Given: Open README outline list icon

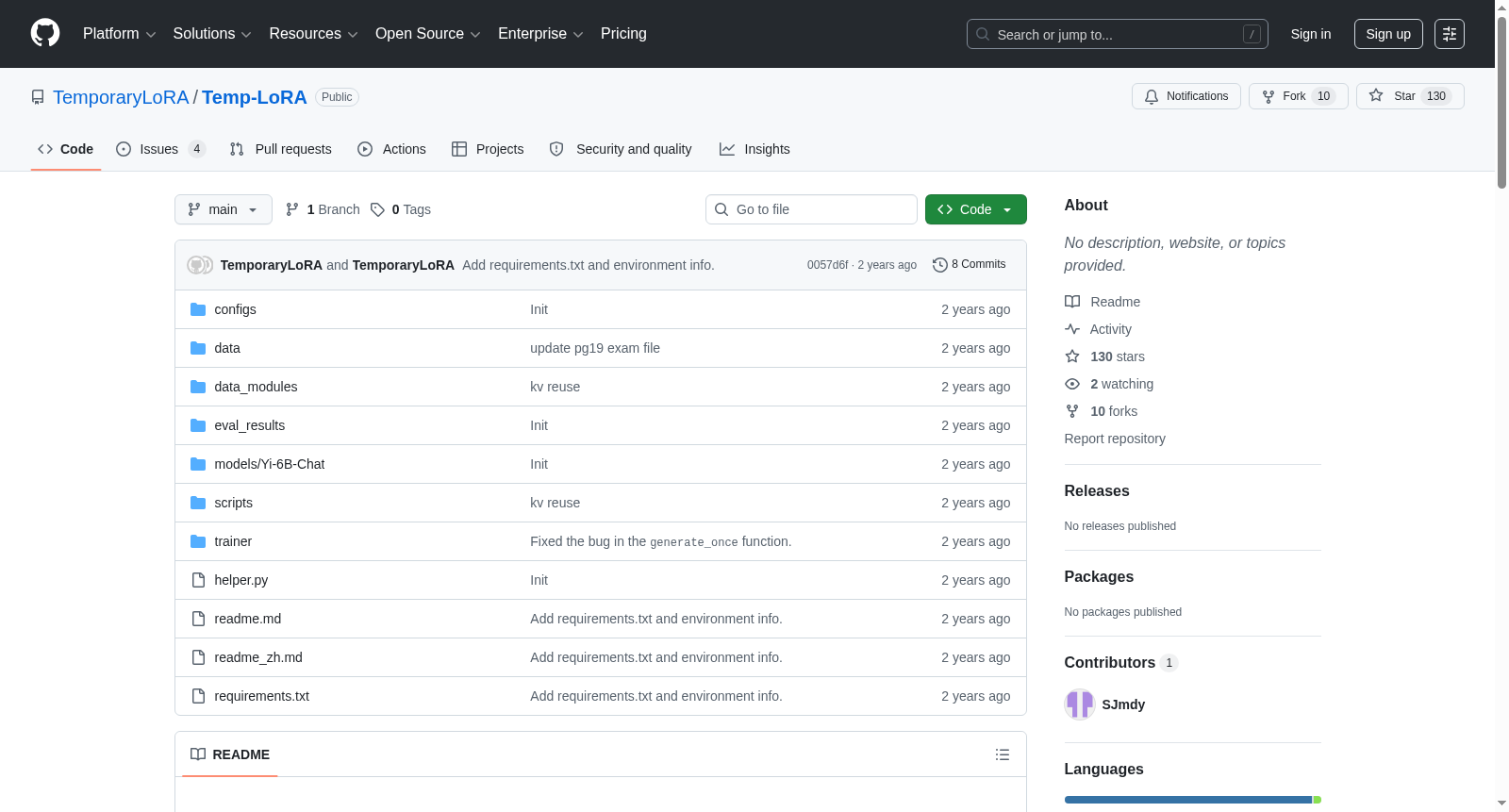Looking at the screenshot, I should tap(1003, 754).
